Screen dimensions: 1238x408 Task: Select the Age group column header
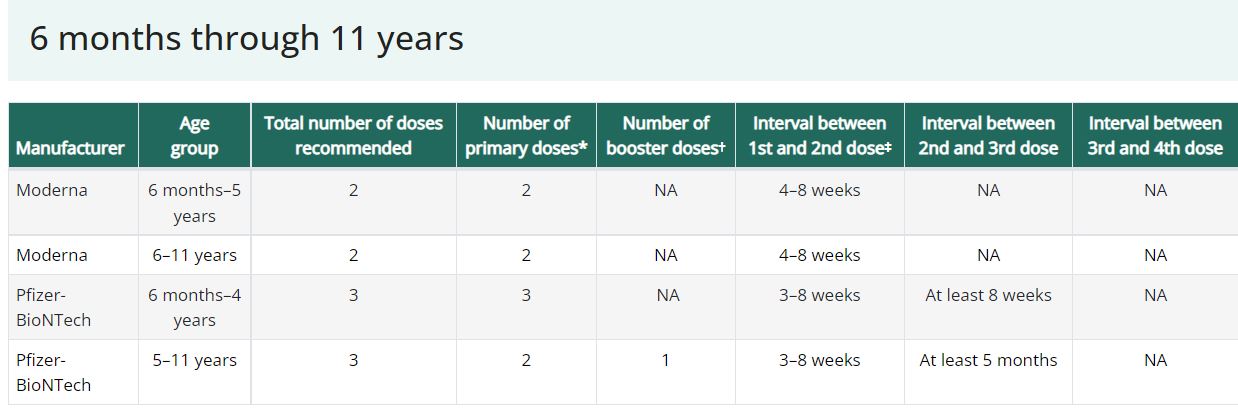194,135
